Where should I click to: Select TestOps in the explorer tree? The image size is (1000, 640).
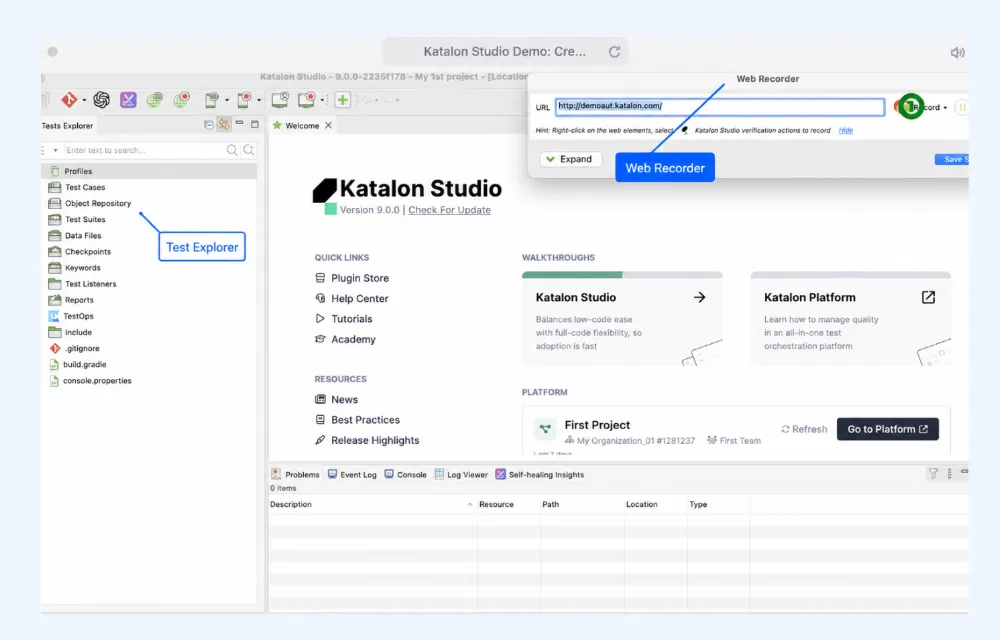pyautogui.click(x=78, y=316)
